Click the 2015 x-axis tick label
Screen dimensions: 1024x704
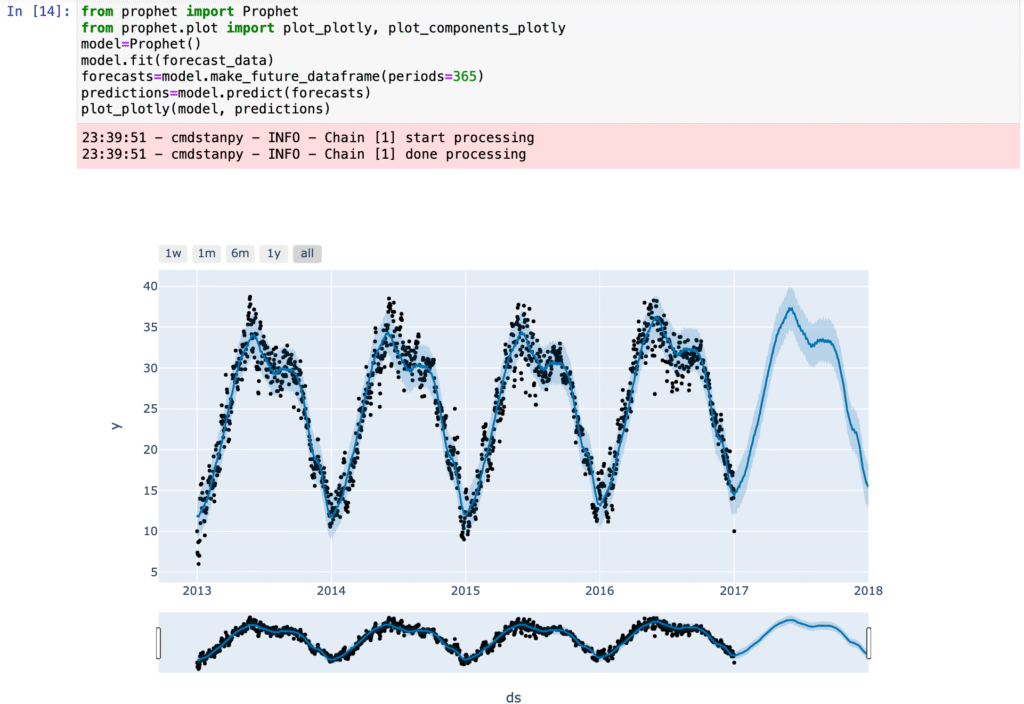(466, 590)
